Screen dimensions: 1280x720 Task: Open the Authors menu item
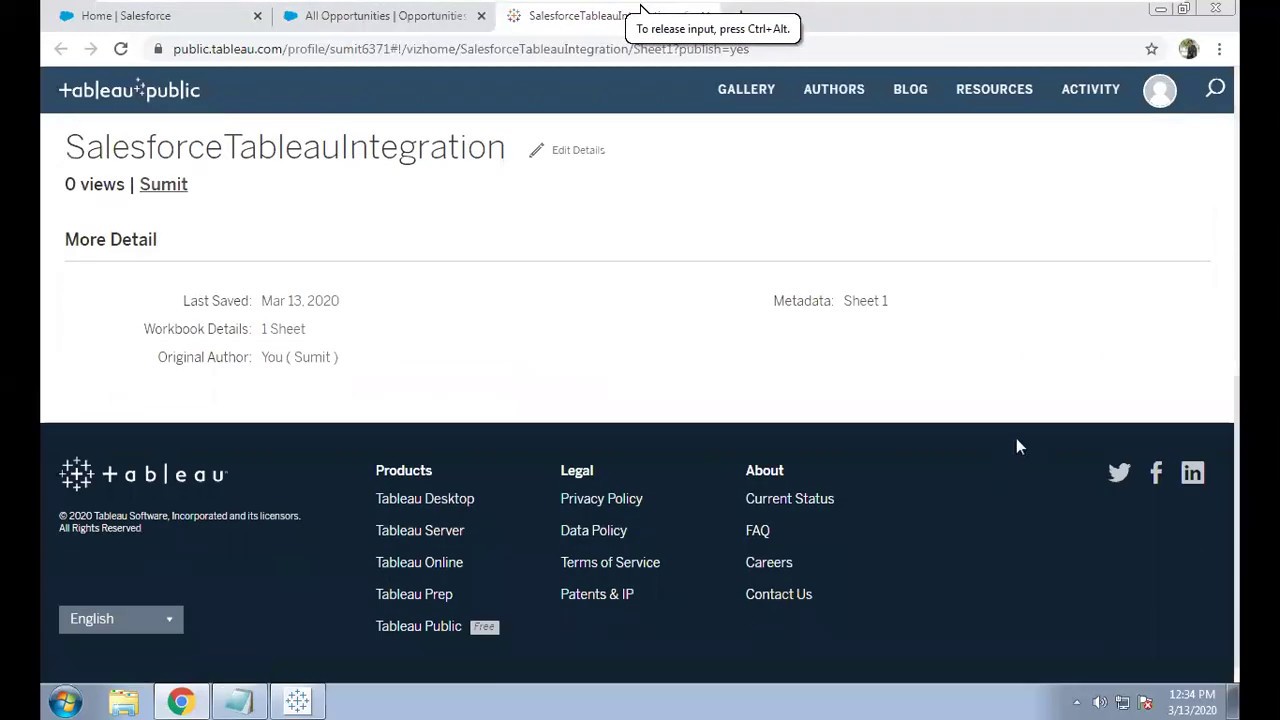coord(834,89)
